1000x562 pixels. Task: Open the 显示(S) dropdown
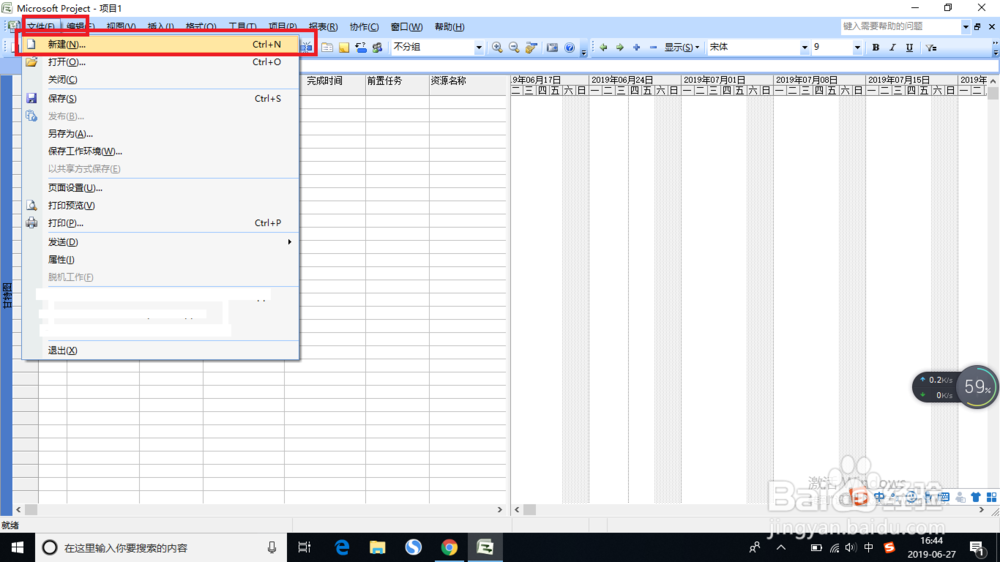pos(682,47)
